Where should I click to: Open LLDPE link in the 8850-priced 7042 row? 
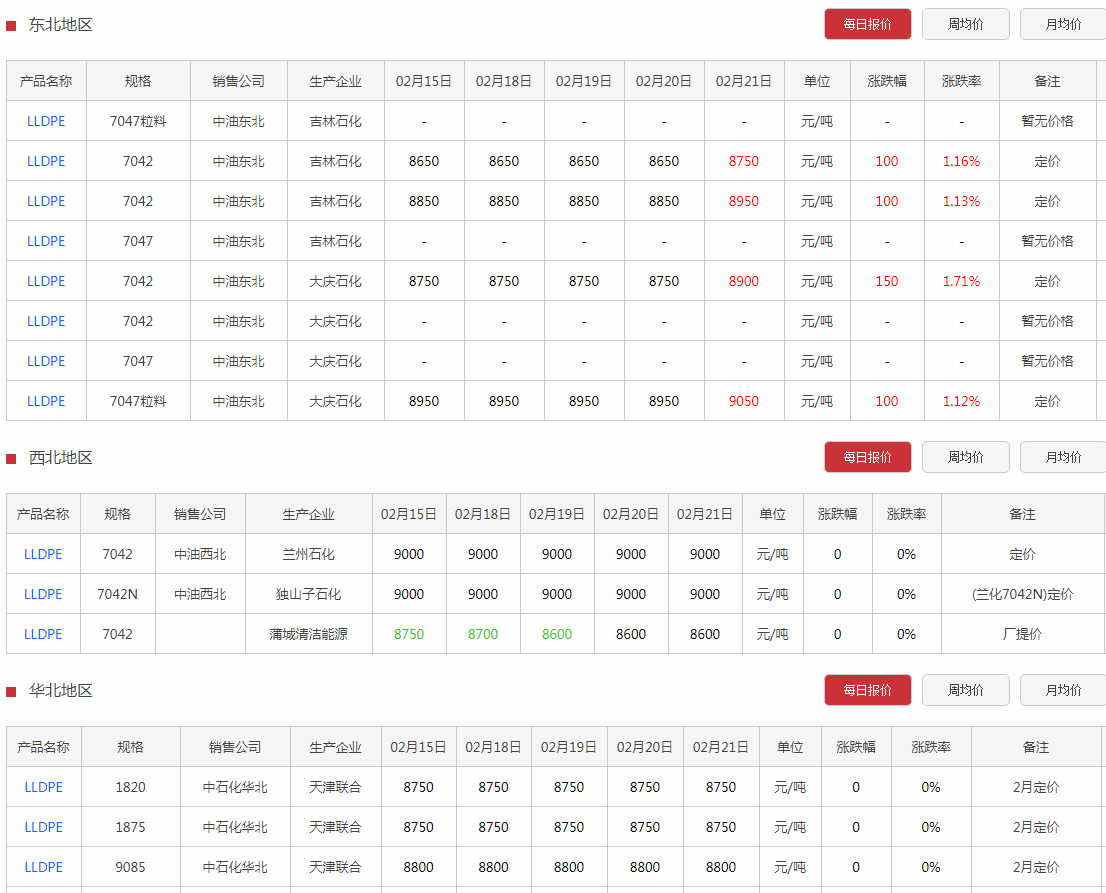coord(46,201)
